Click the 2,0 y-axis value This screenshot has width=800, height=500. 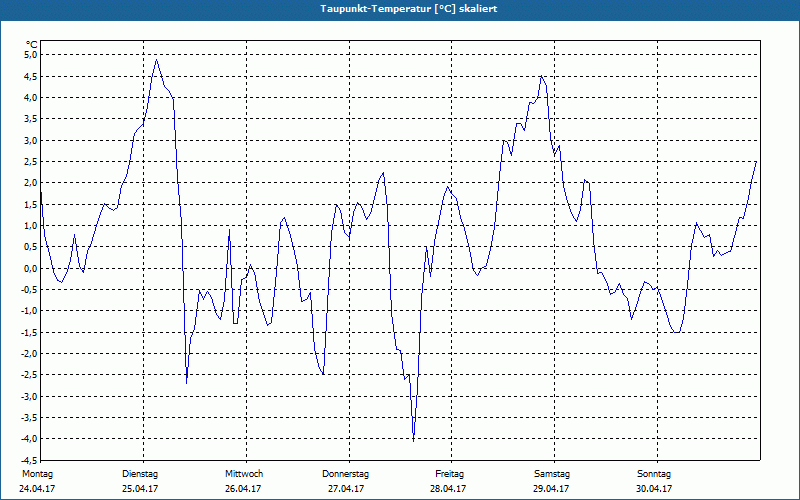click(30, 183)
